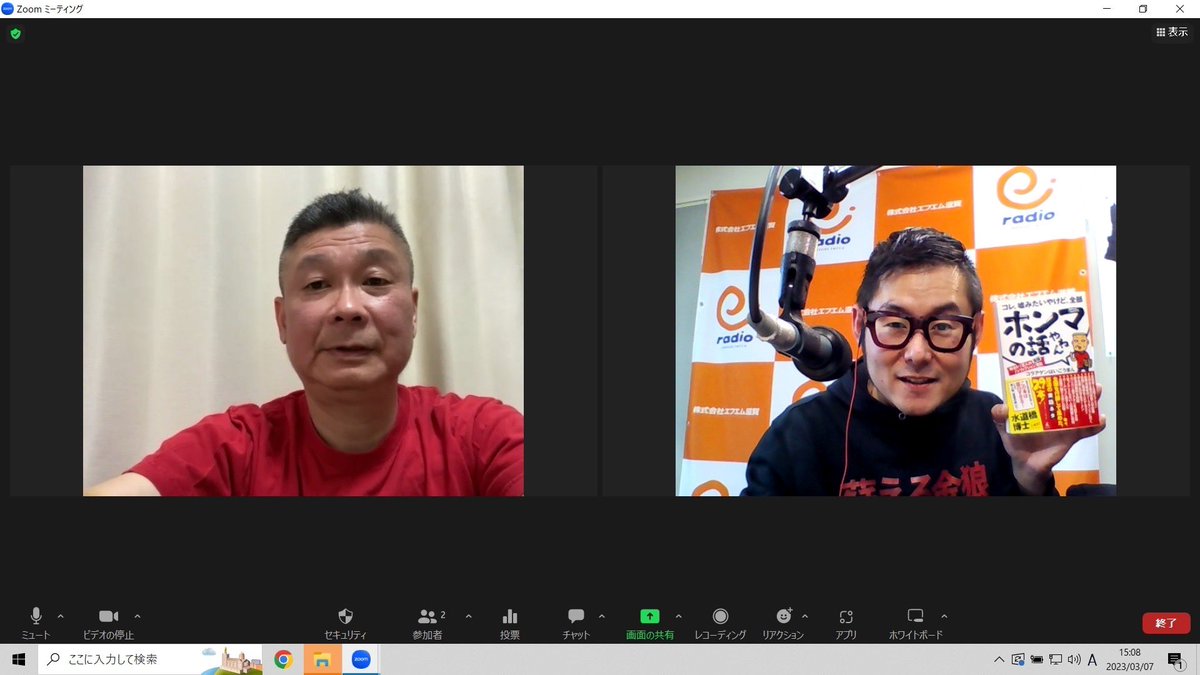Maximize or restore the Zoom window

[x=1142, y=8]
